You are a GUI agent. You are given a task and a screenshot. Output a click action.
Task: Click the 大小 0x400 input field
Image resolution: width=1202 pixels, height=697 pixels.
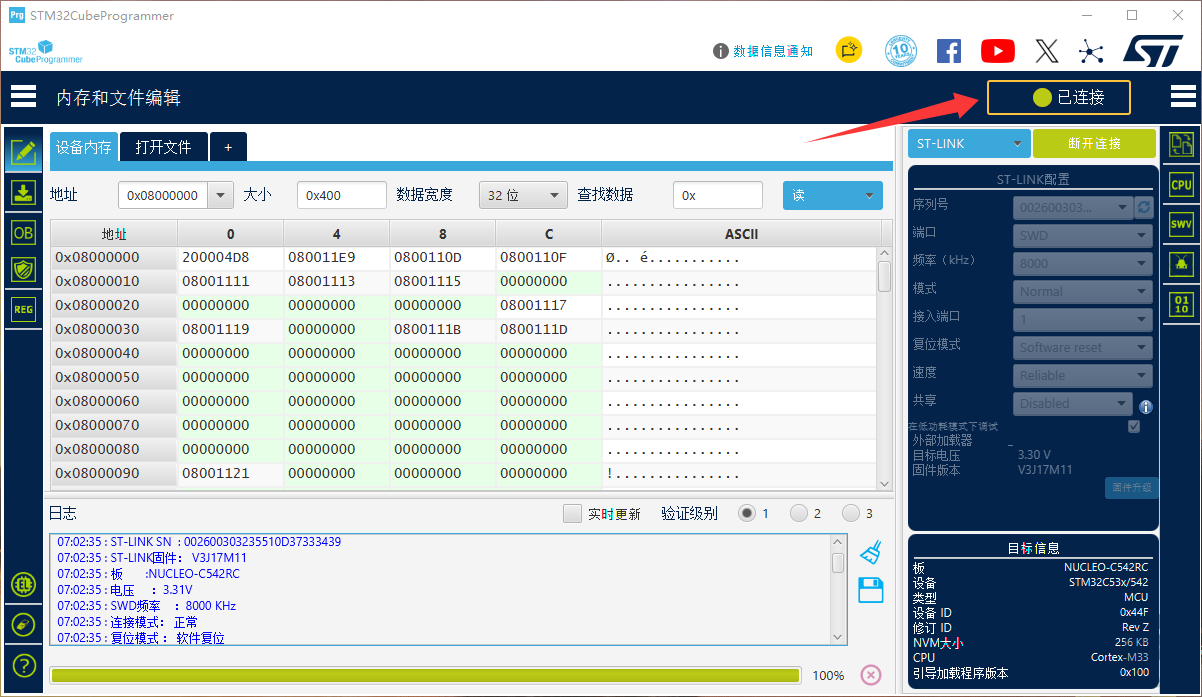(341, 196)
